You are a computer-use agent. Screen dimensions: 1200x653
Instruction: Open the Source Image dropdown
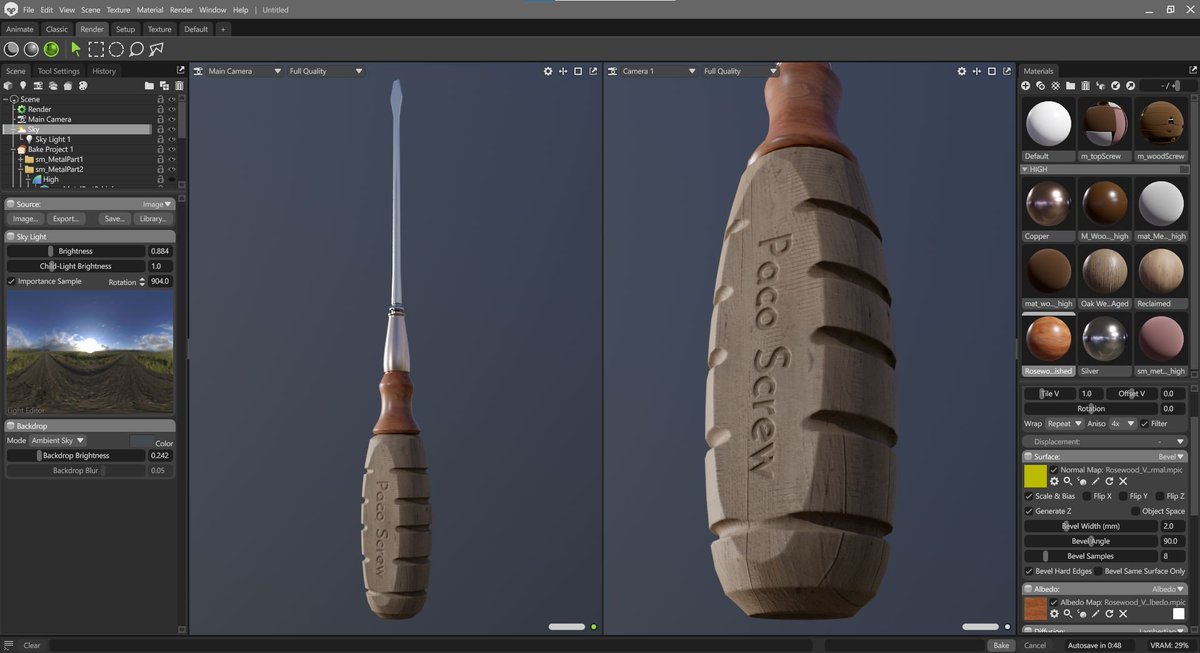coord(158,204)
